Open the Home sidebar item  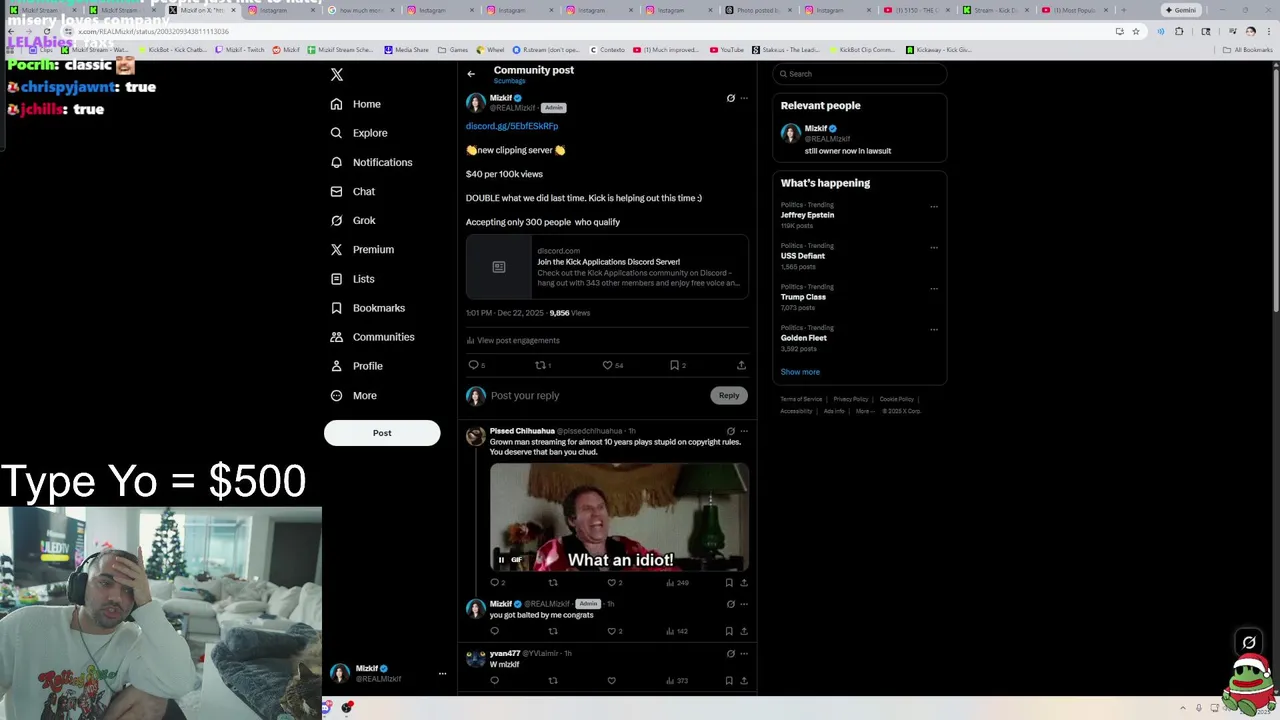tap(356, 104)
